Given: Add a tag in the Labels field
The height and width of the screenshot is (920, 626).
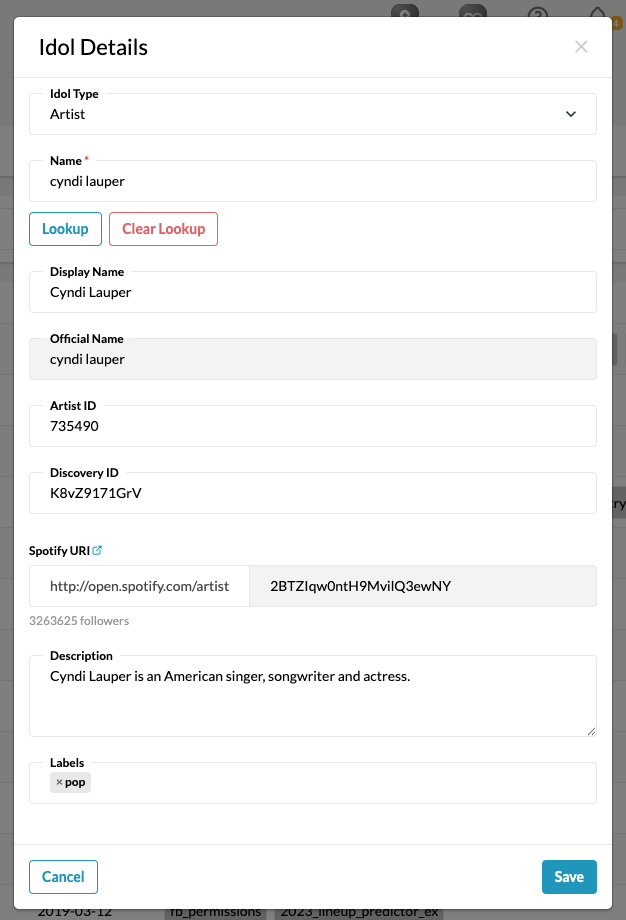Looking at the screenshot, I should [x=340, y=783].
